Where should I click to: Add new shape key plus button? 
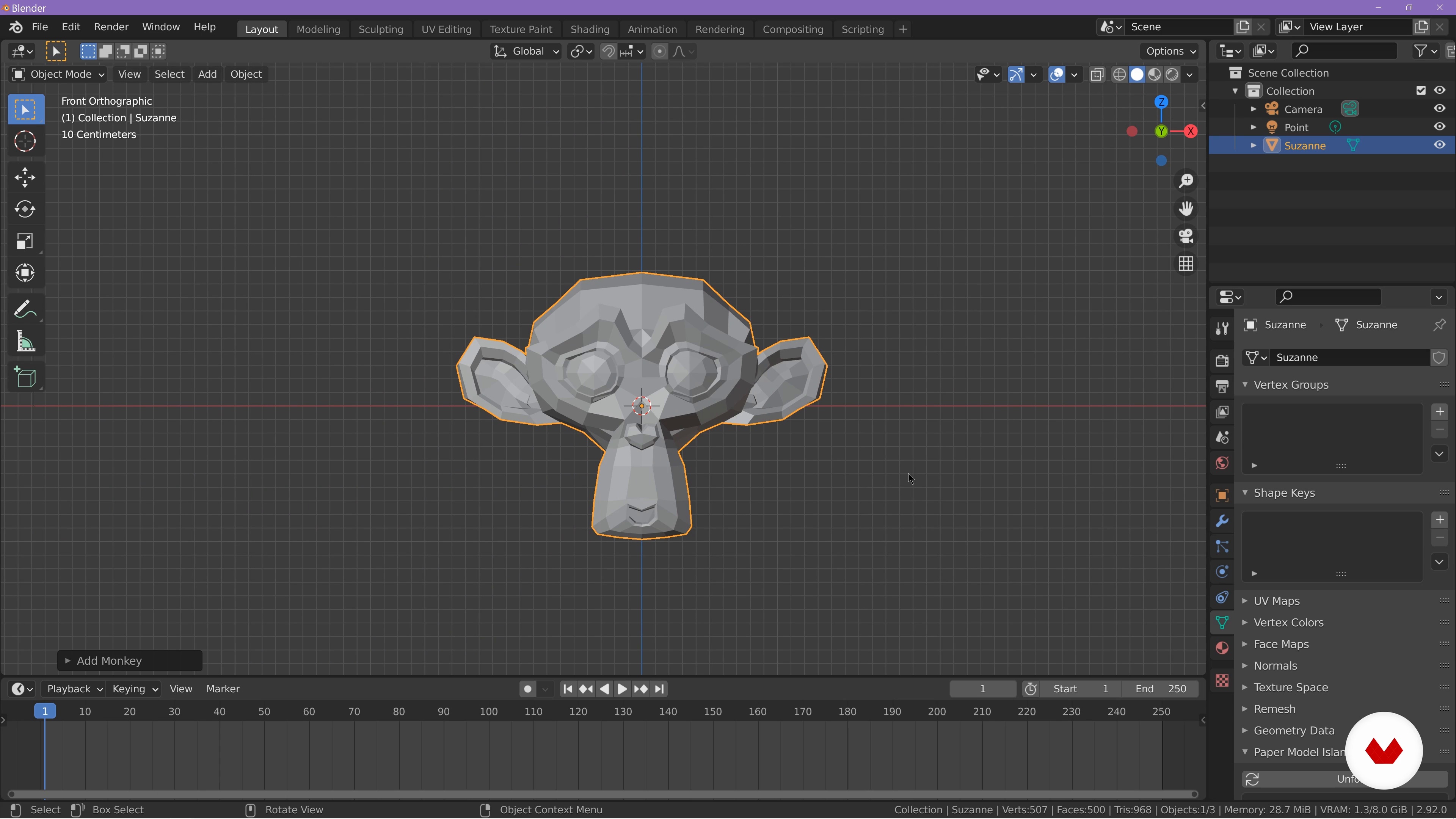pos(1440,520)
